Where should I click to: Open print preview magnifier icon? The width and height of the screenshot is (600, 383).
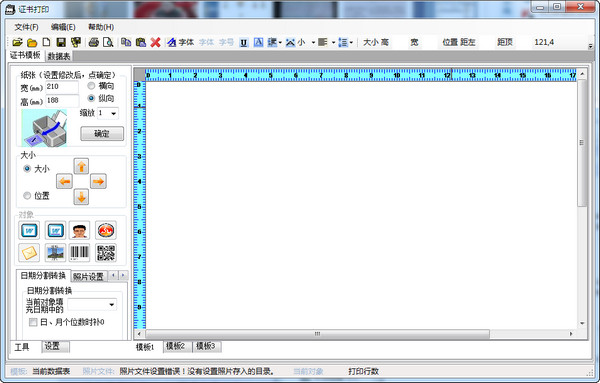click(108, 42)
